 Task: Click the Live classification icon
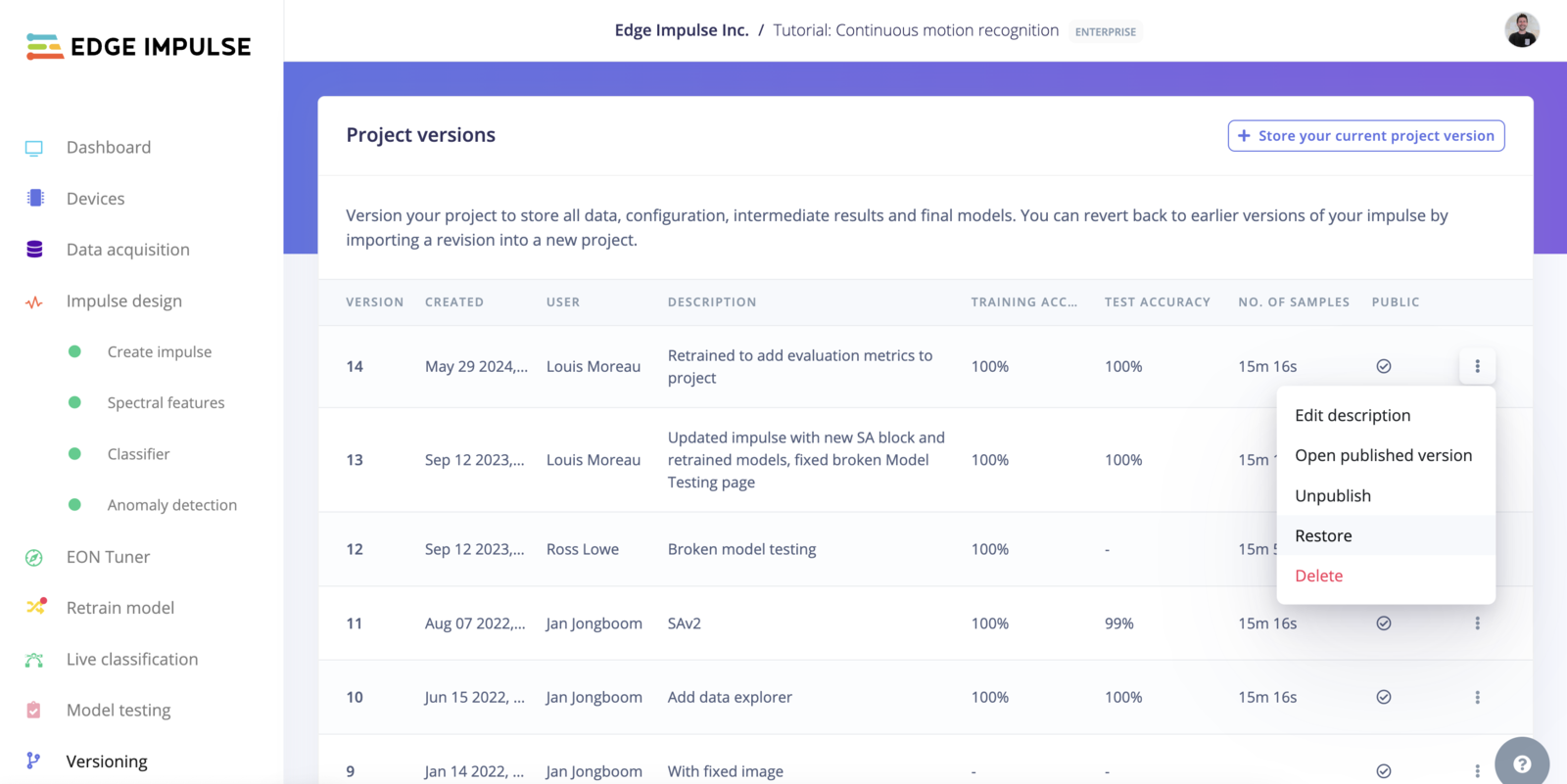tap(34, 660)
